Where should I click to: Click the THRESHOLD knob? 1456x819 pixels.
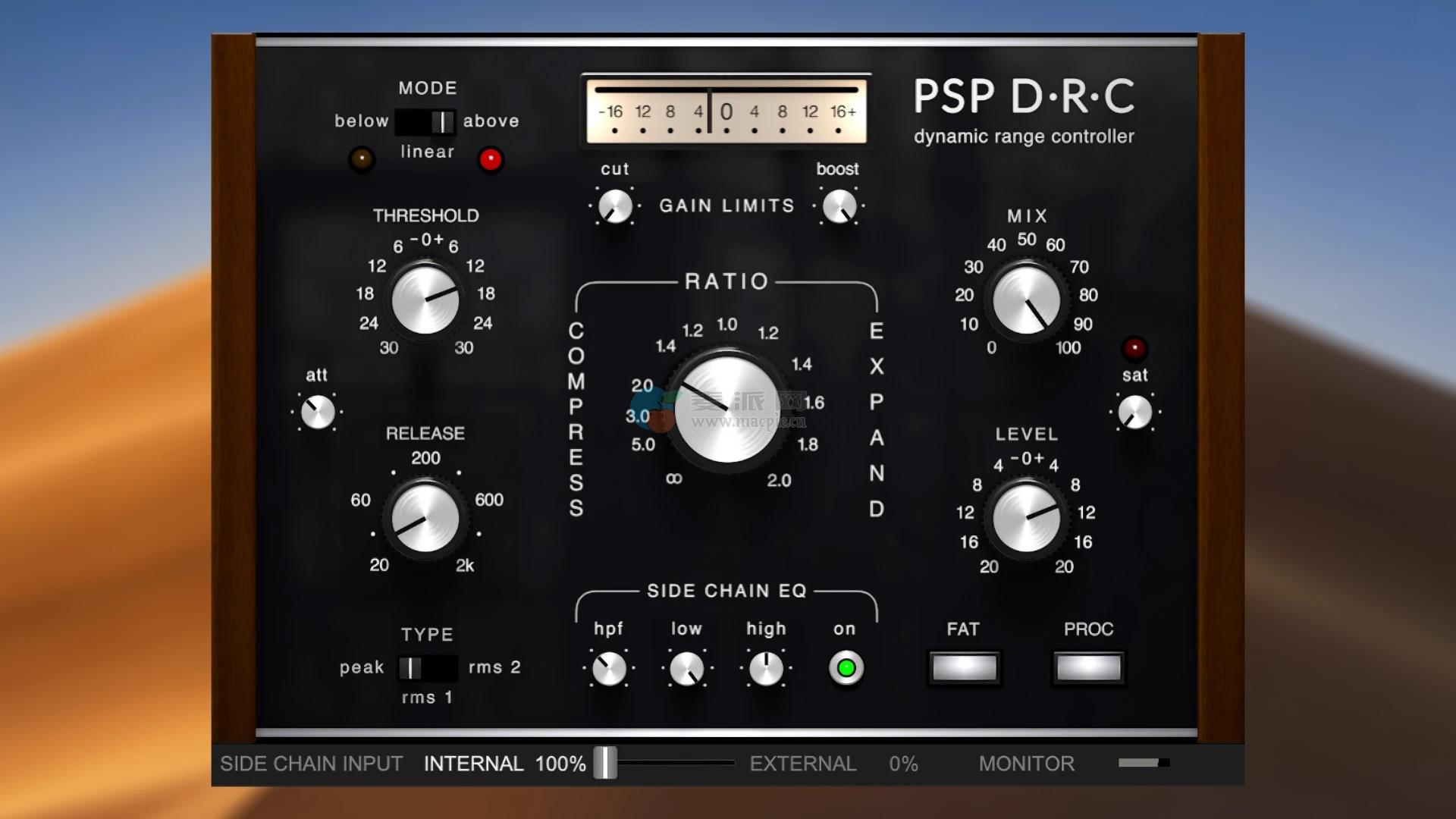coord(425,300)
